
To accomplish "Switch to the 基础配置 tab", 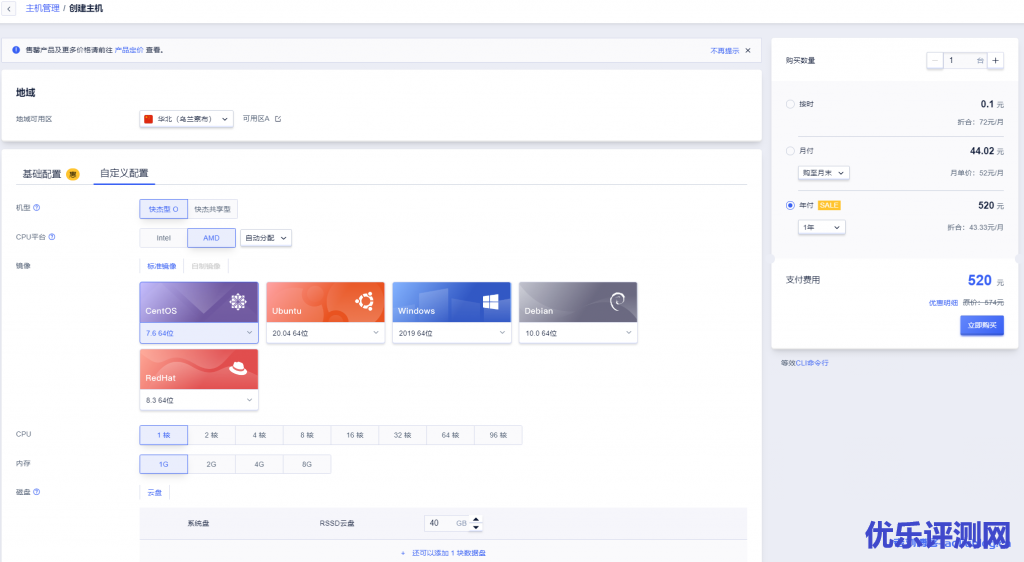I will (x=42, y=173).
